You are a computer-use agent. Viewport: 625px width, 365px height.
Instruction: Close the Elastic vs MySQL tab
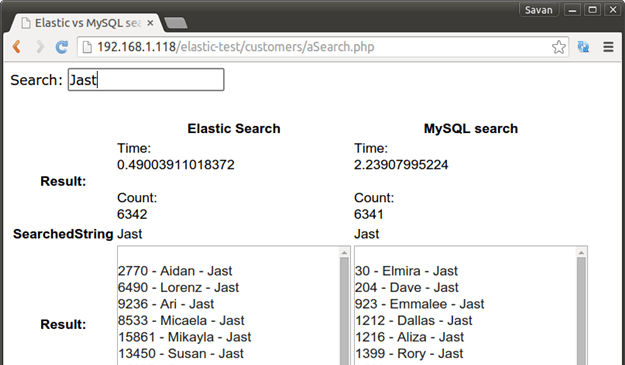(x=150, y=23)
